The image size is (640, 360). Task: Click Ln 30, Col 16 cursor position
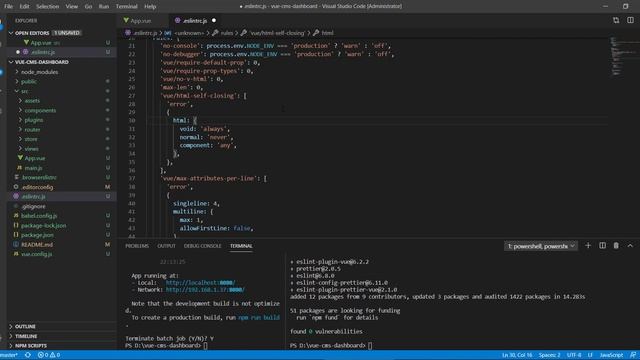[517, 355]
